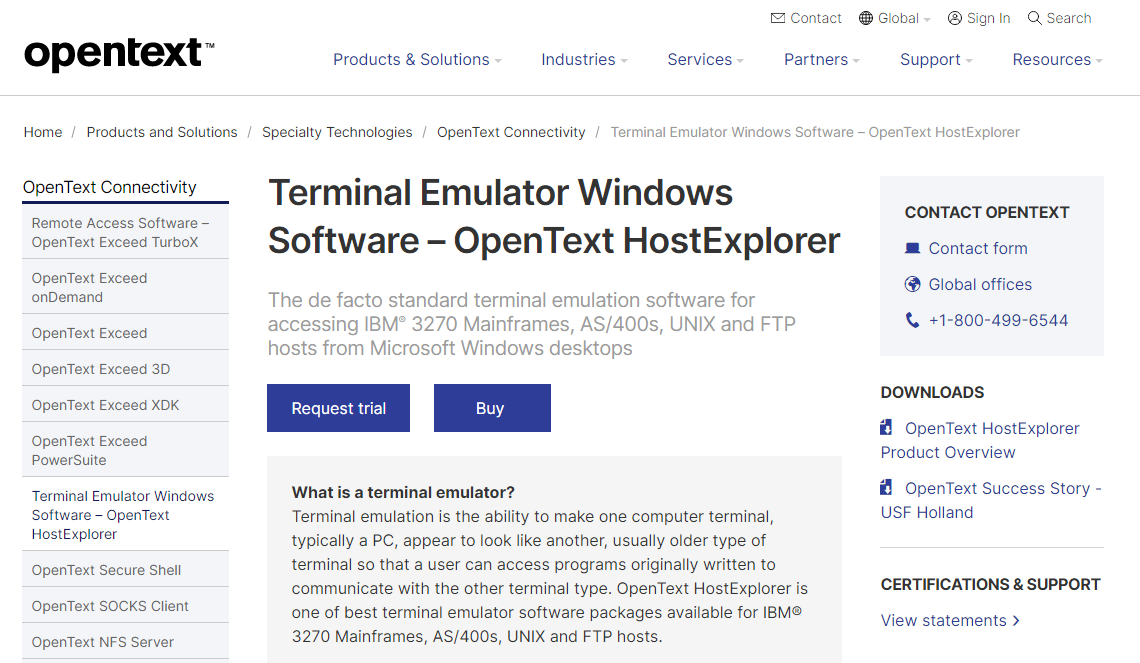Open OpenText Success Story - USF Holland
This screenshot has height=663, width=1140.
(x=991, y=500)
